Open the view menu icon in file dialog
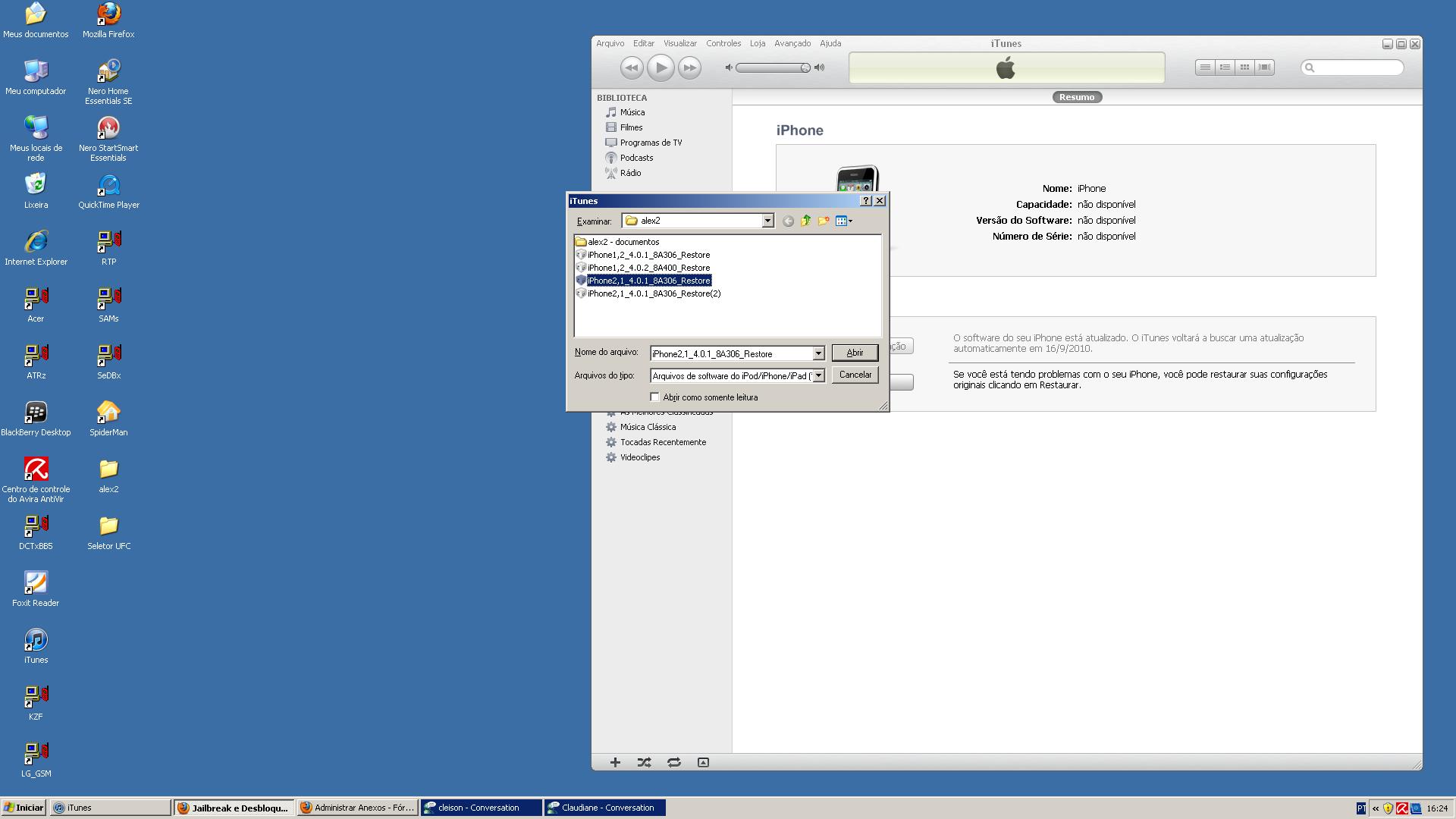Image resolution: width=1456 pixels, height=819 pixels. click(843, 221)
